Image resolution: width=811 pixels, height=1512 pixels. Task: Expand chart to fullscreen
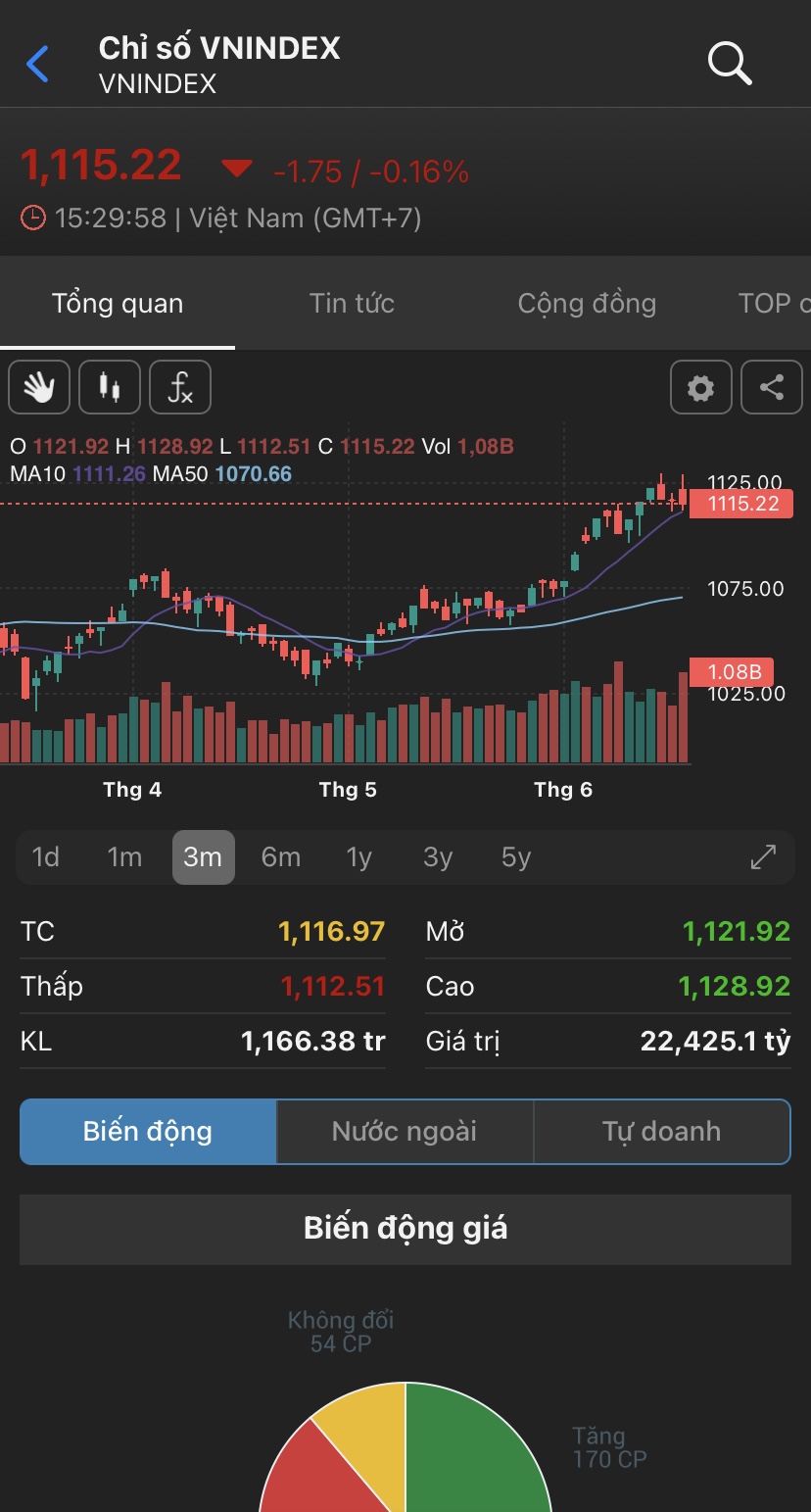[763, 857]
